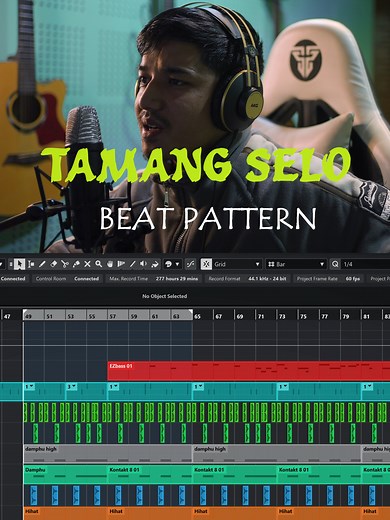Select the orange Hihat clip at bar 57

pos(150,514)
